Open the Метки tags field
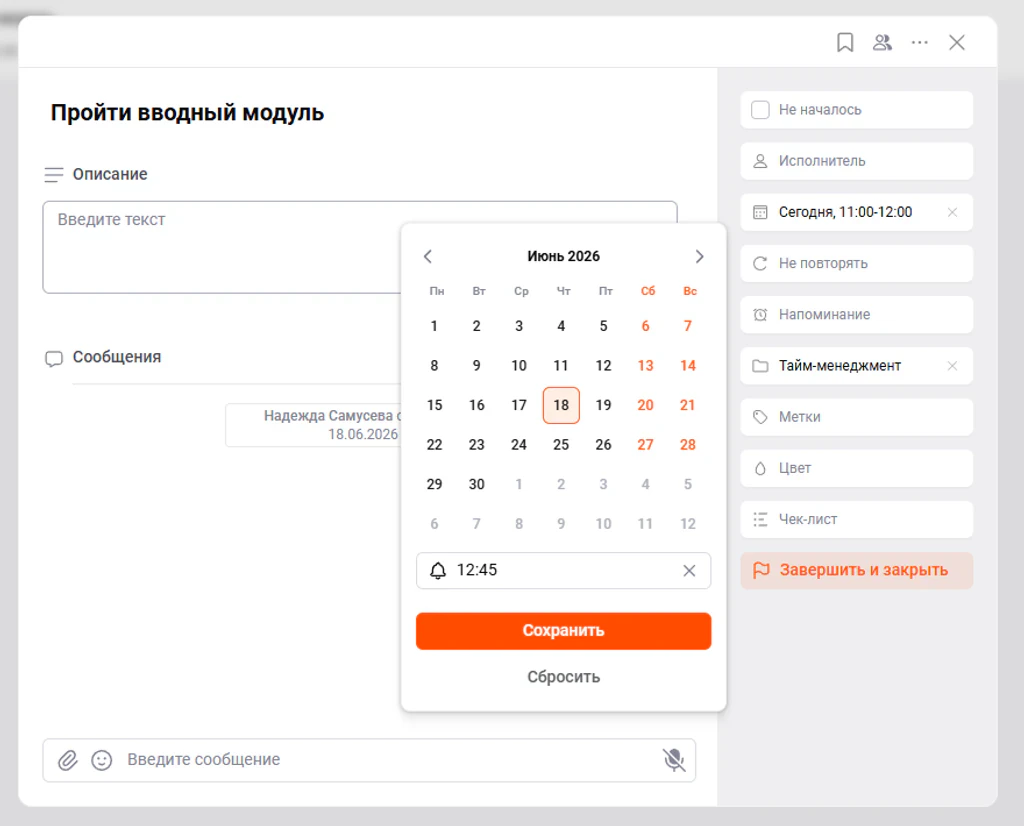Viewport: 1024px width, 826px height. coord(857,417)
